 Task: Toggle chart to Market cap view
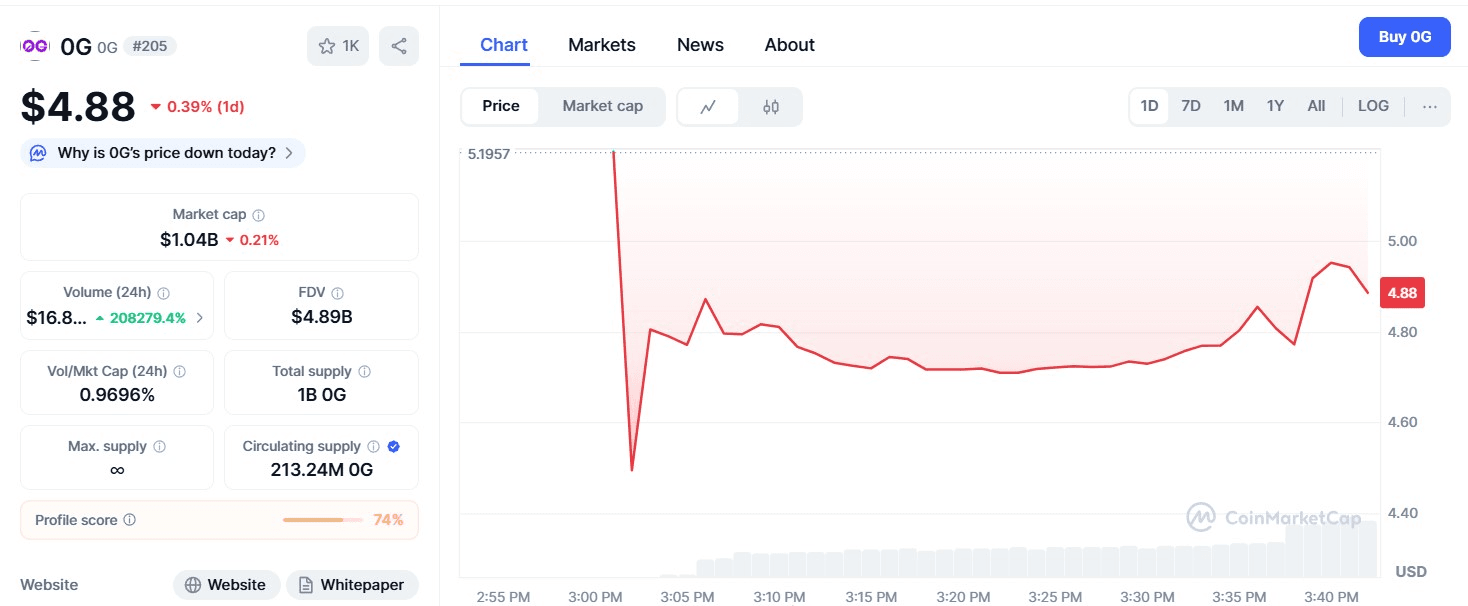[x=602, y=106]
